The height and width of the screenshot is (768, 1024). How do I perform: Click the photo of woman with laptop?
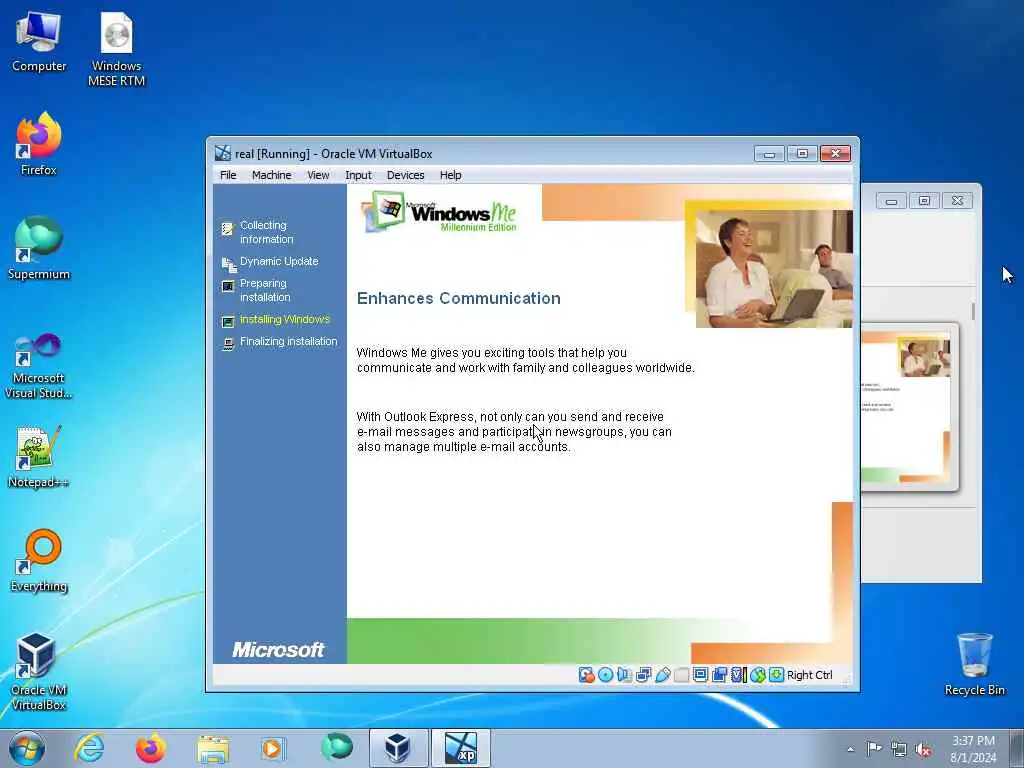(x=774, y=268)
